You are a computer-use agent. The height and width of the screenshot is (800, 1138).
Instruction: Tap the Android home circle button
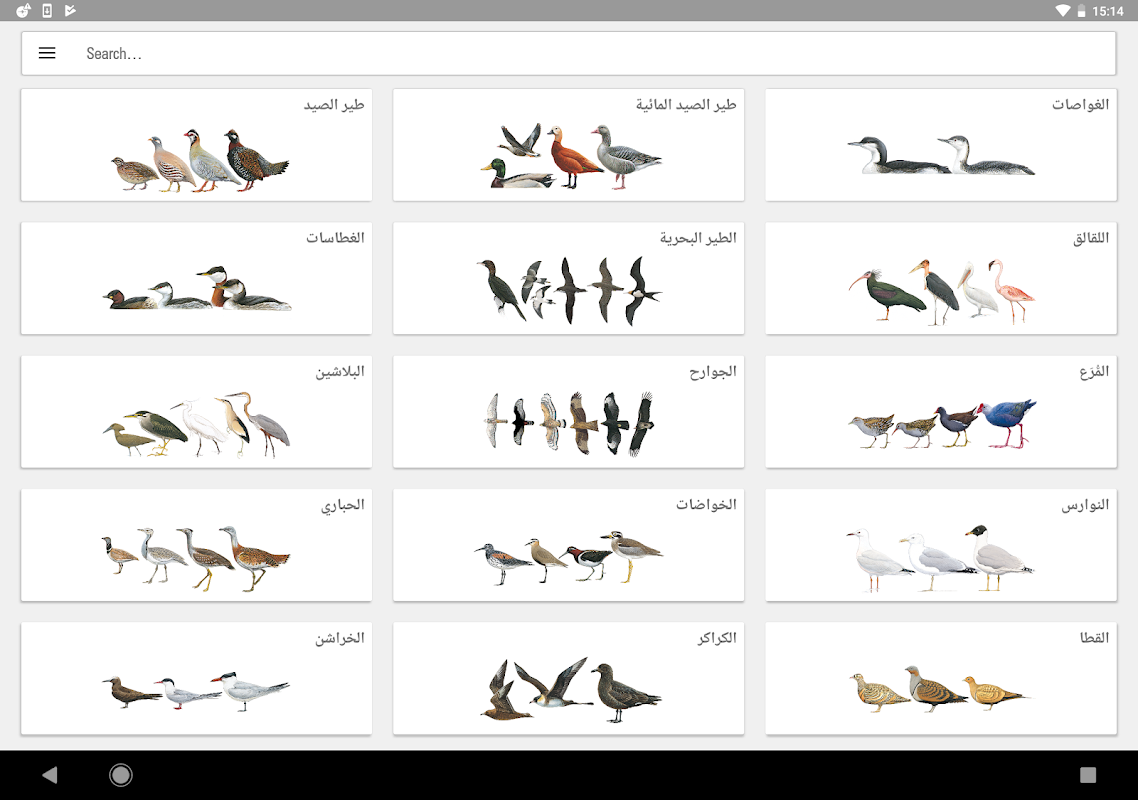(x=120, y=775)
